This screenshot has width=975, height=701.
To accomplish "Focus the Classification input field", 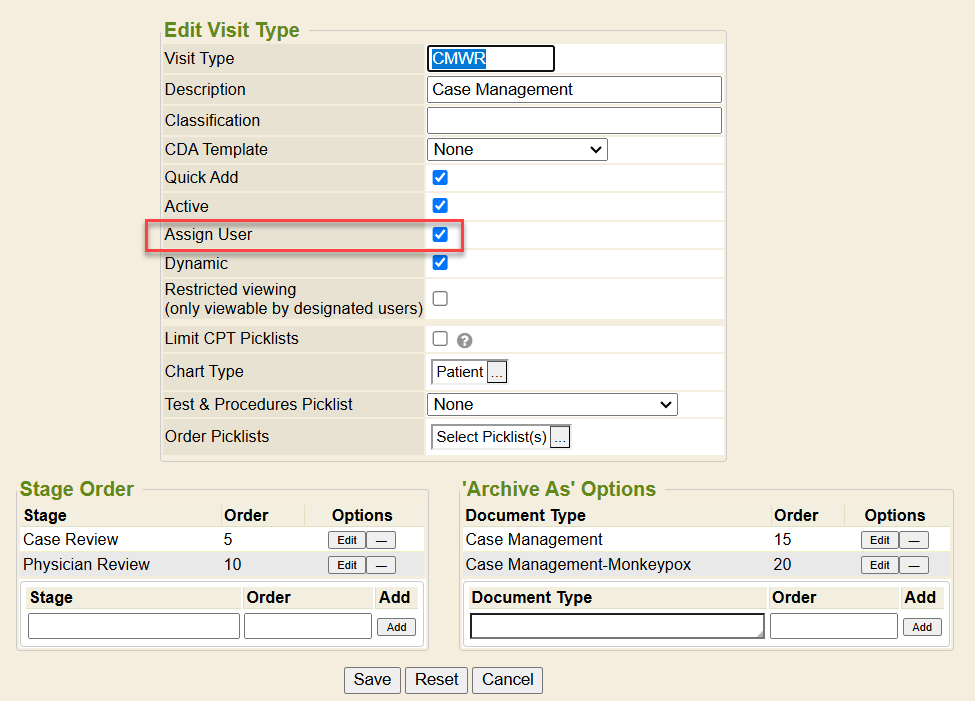I will coord(573,120).
